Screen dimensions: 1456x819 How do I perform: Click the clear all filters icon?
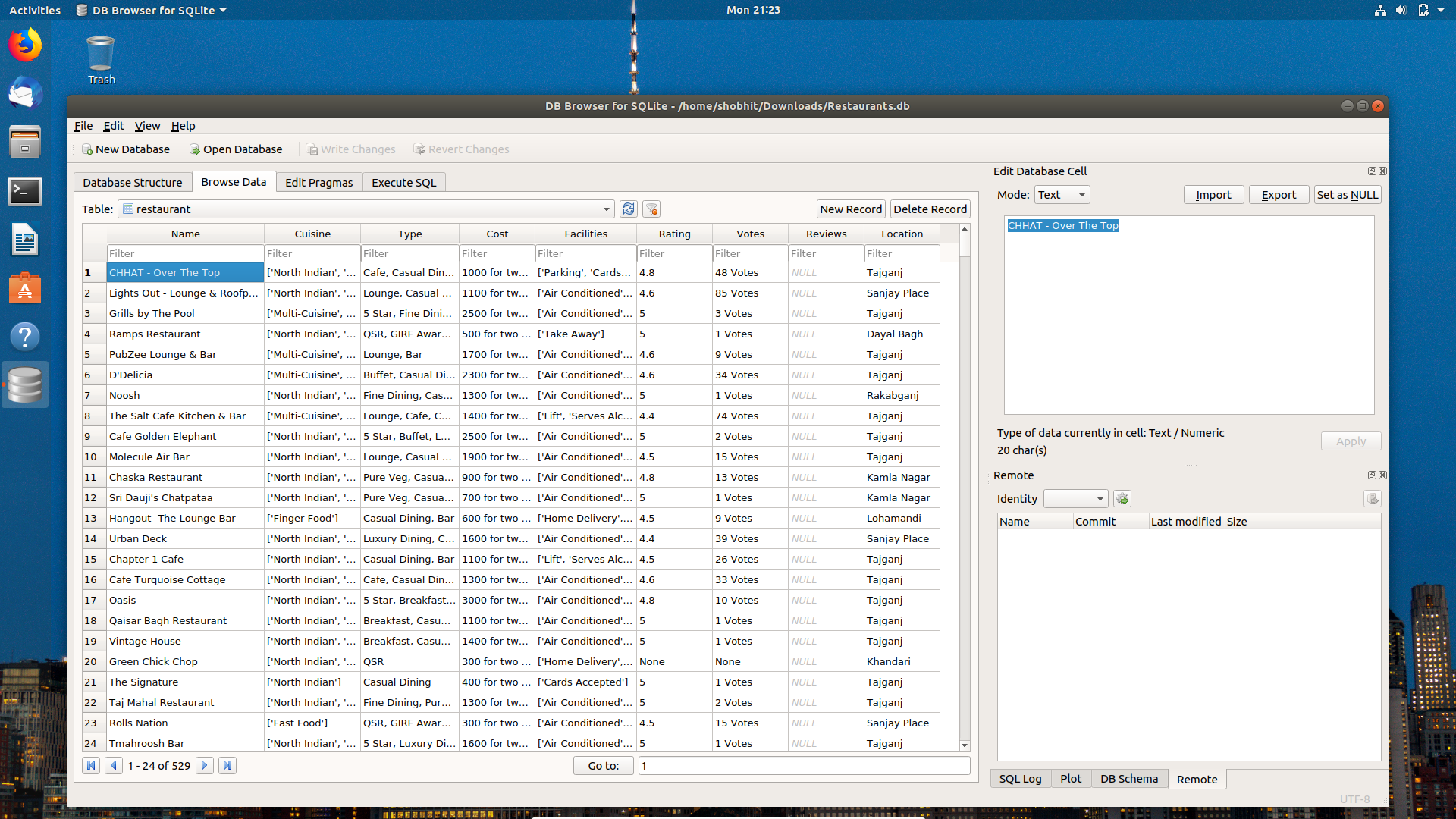point(651,209)
